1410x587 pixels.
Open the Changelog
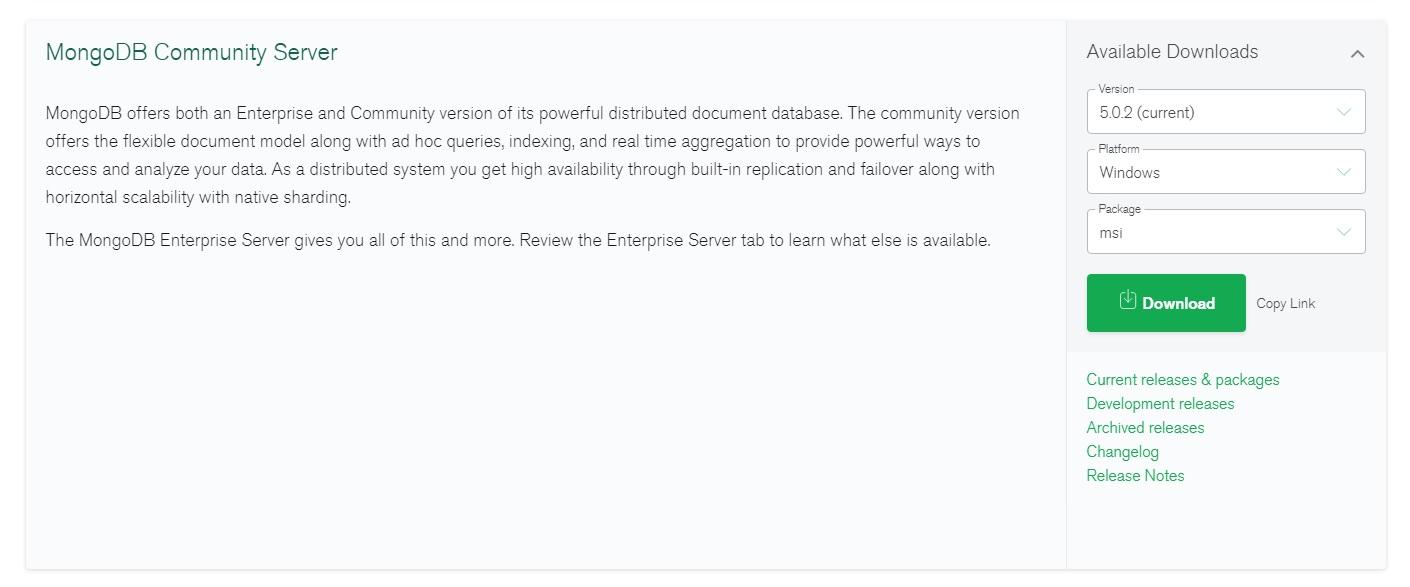click(1122, 451)
